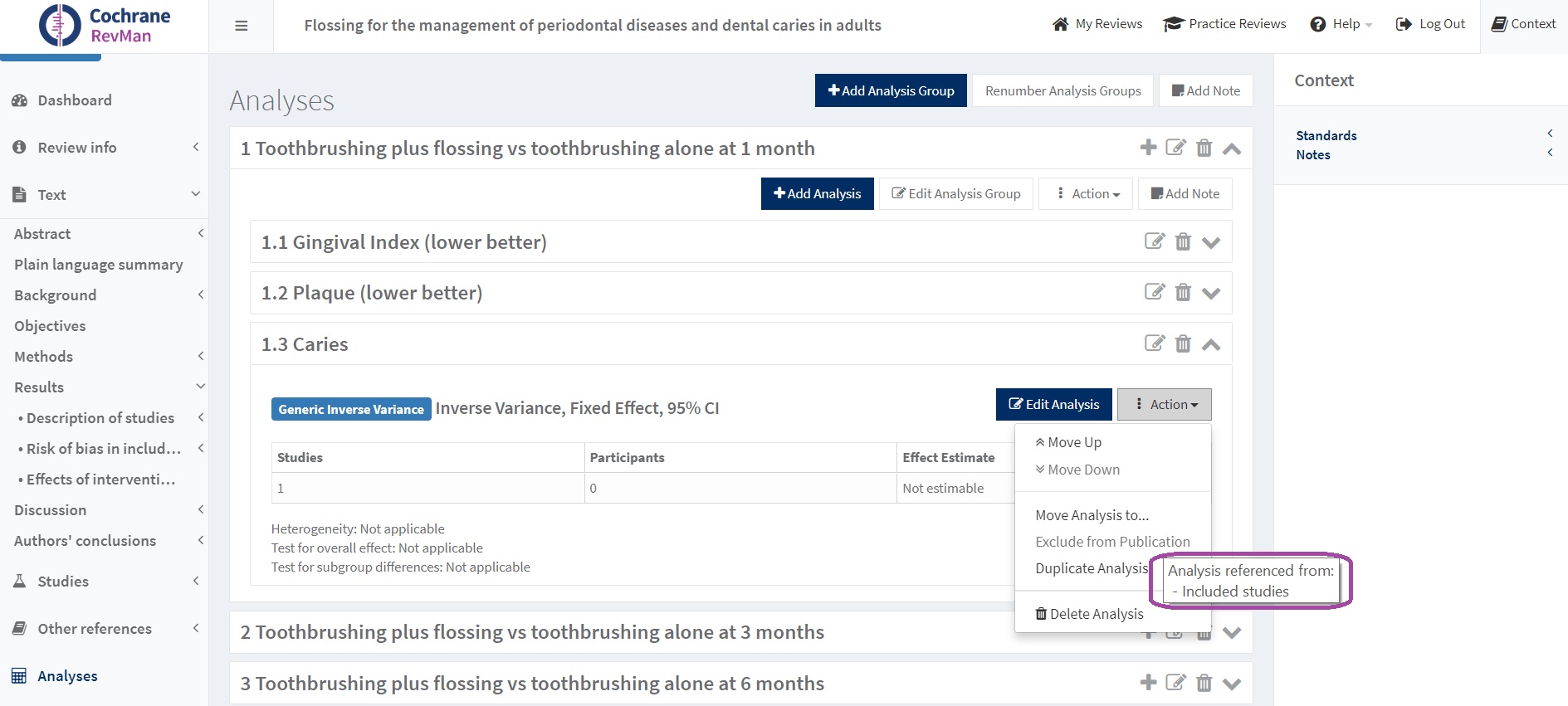This screenshot has height=706, width=1568.
Task: Open the Standards link in Context panel
Action: [x=1326, y=135]
